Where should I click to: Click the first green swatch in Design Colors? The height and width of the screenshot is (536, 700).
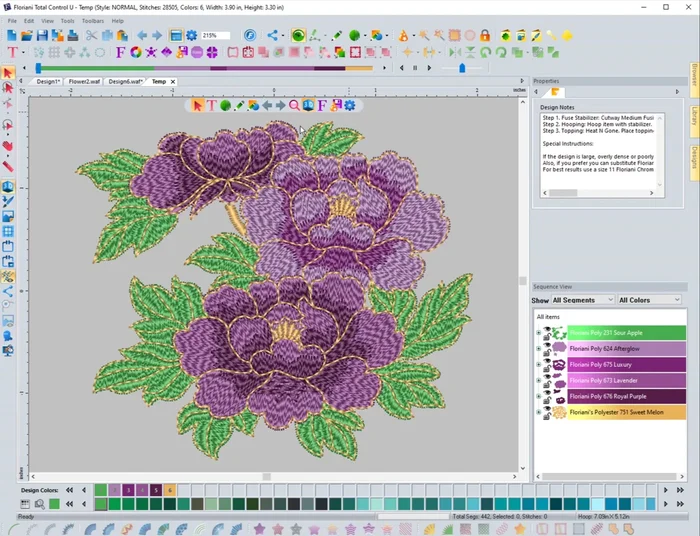coord(100,490)
